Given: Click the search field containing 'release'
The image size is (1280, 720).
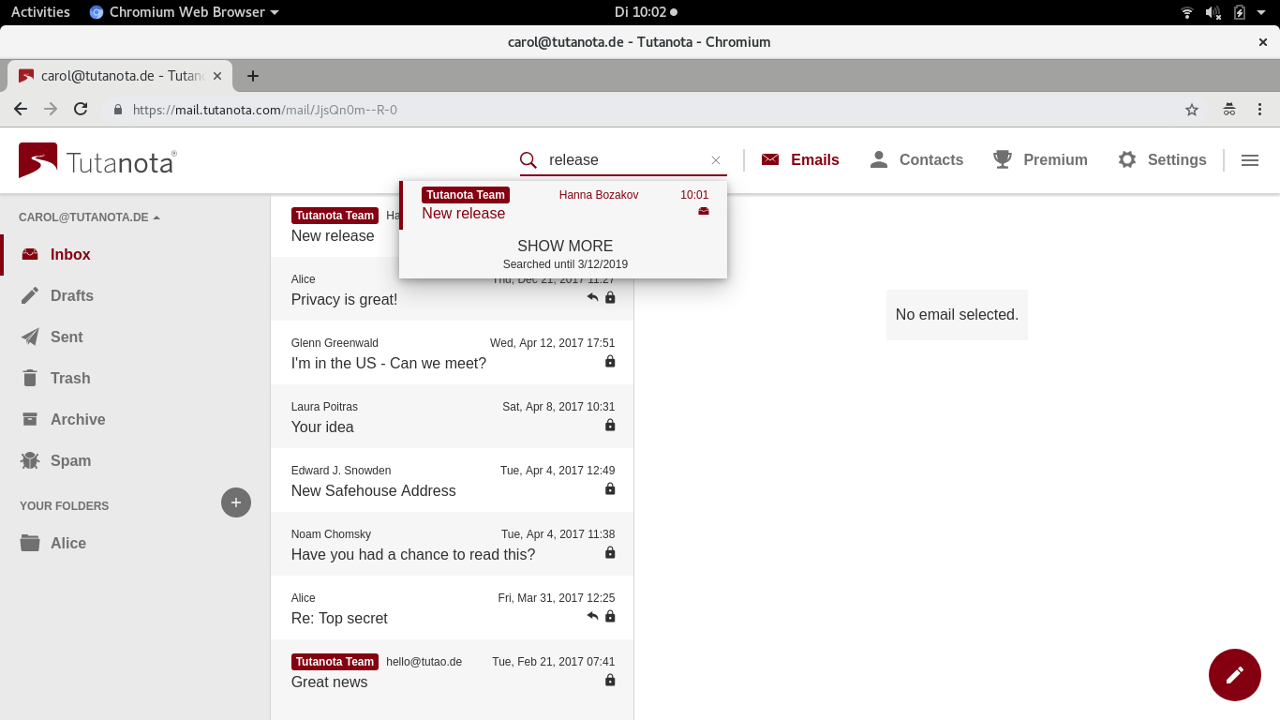Looking at the screenshot, I should tap(626, 160).
